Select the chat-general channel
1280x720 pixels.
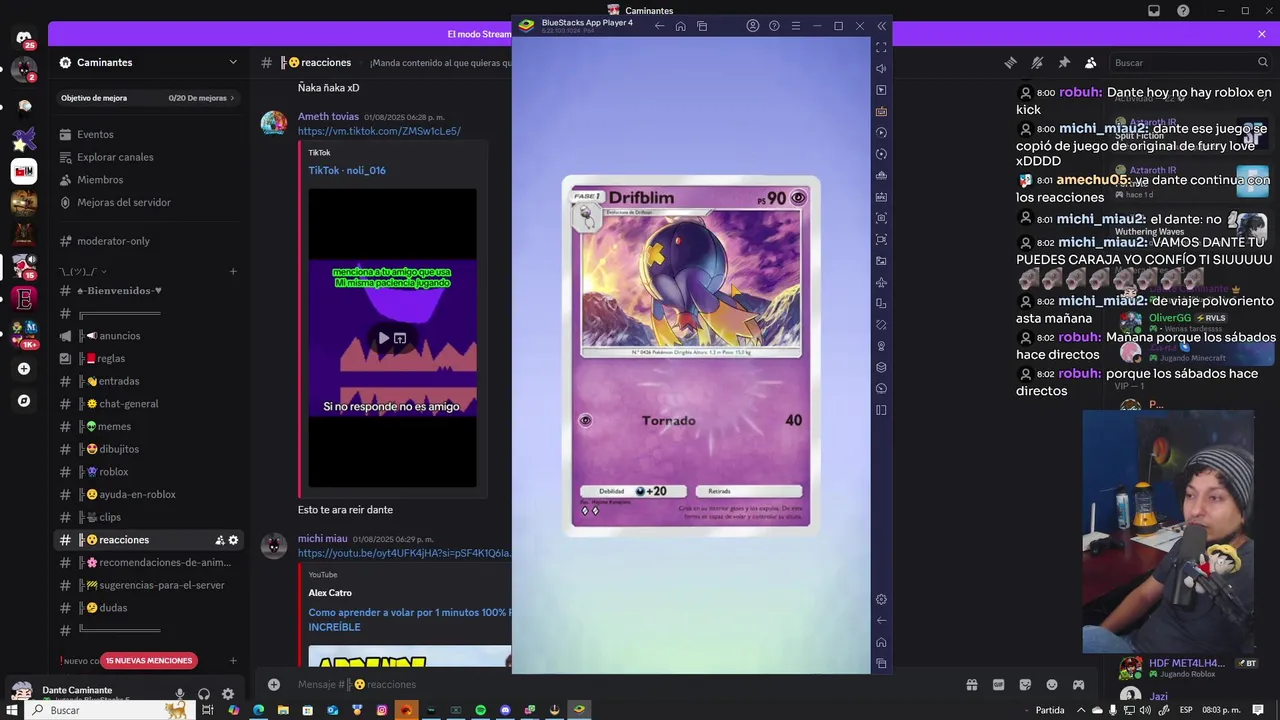click(x=148, y=404)
